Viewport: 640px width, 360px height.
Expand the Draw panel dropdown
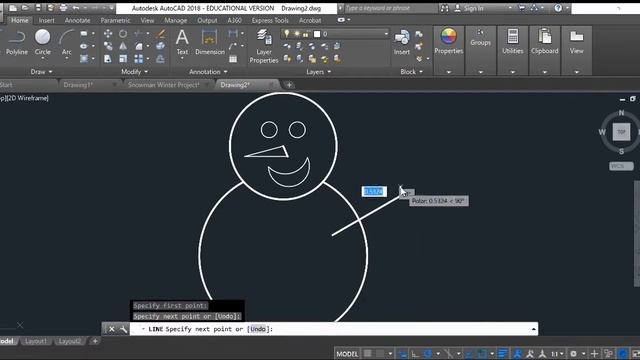(42, 72)
